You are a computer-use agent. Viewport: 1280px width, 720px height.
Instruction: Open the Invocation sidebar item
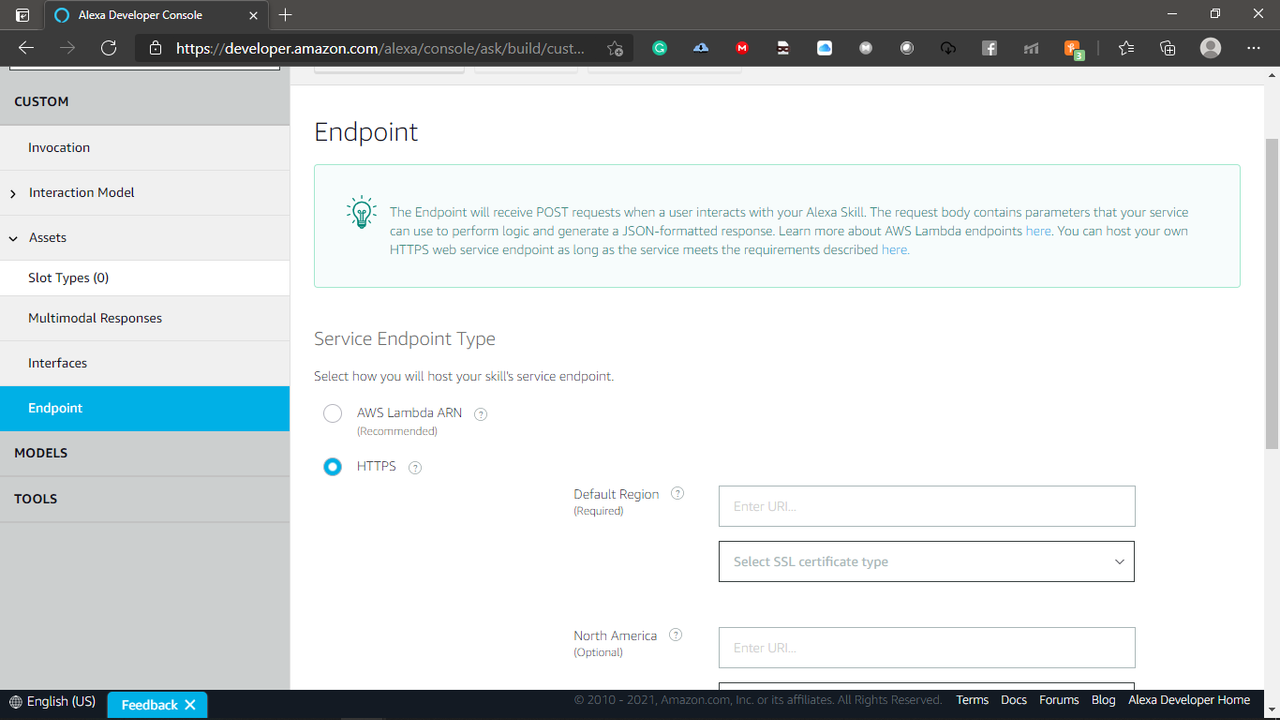145,148
